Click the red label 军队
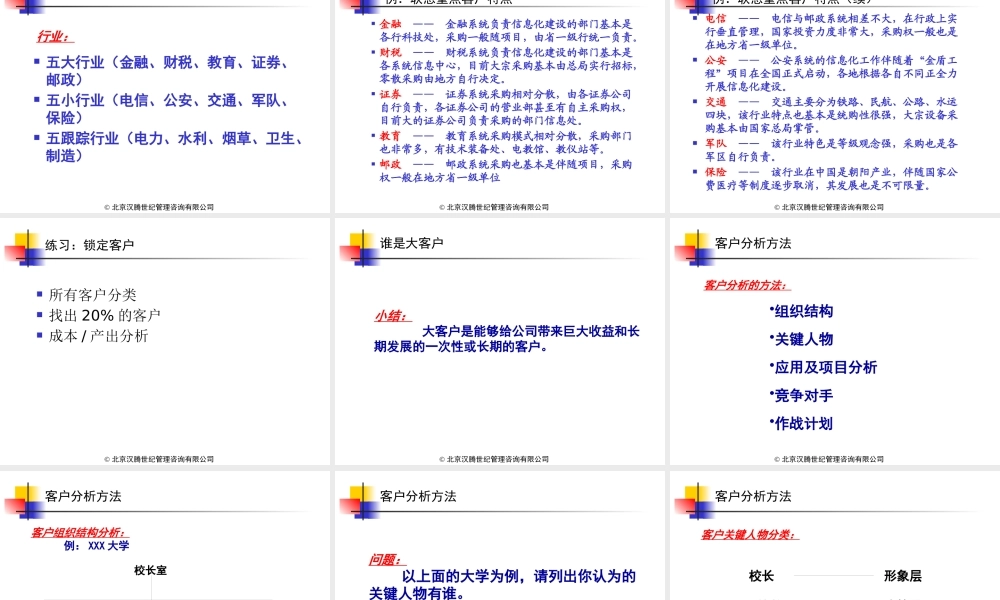 [716, 143]
